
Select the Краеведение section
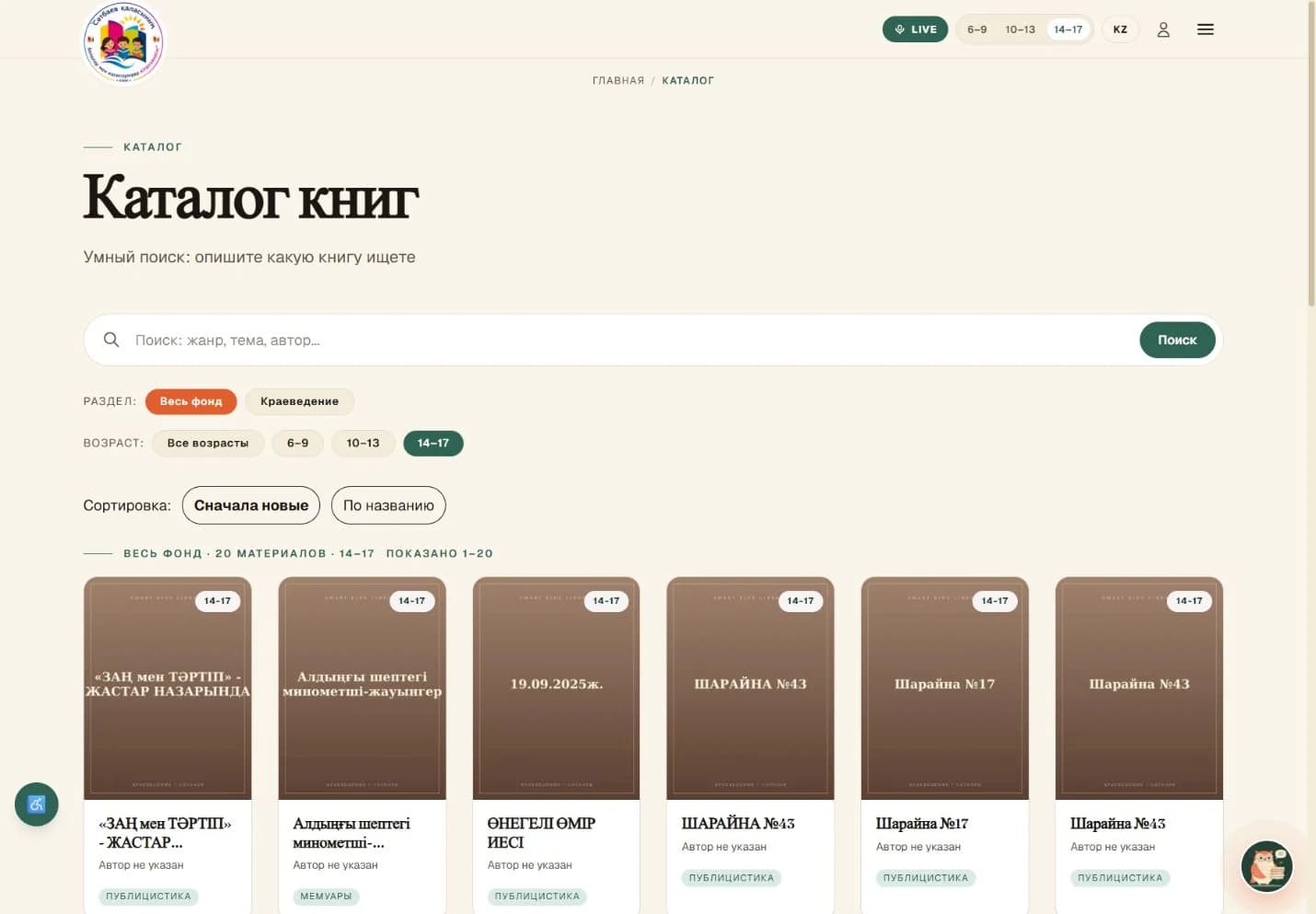pyautogui.click(x=299, y=401)
